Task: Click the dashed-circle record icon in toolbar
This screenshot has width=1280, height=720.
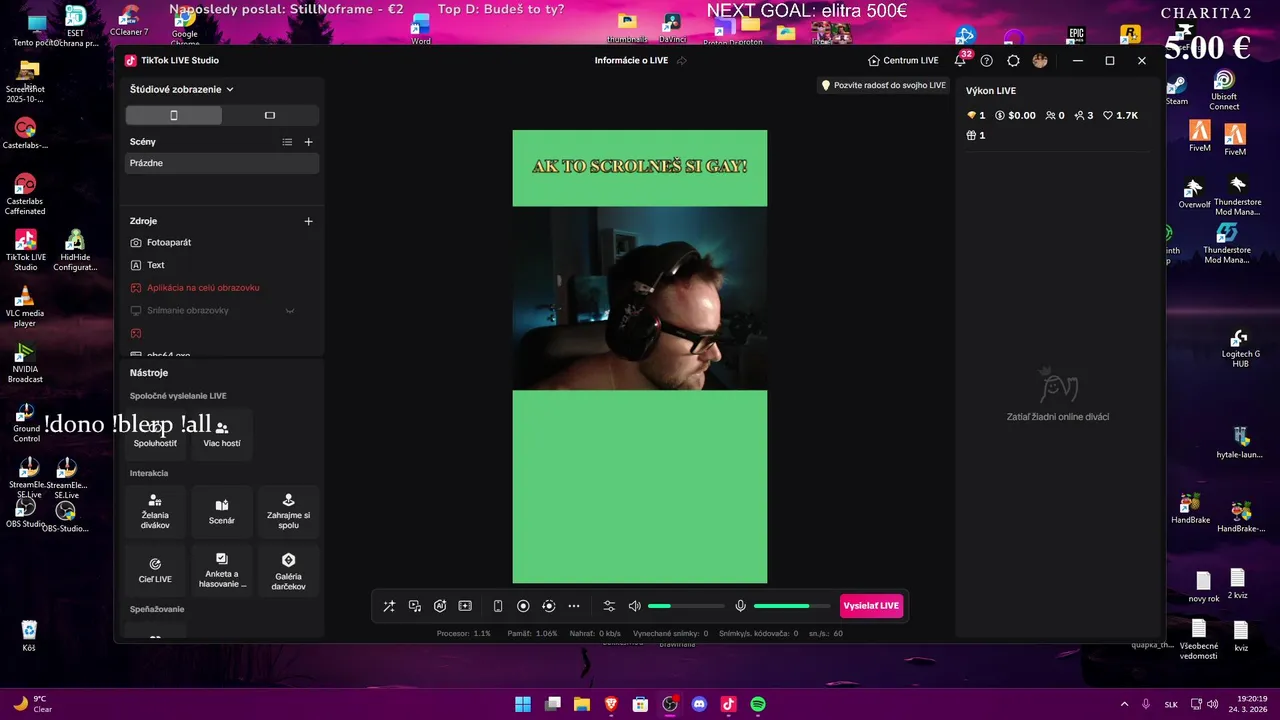Action: (x=548, y=606)
